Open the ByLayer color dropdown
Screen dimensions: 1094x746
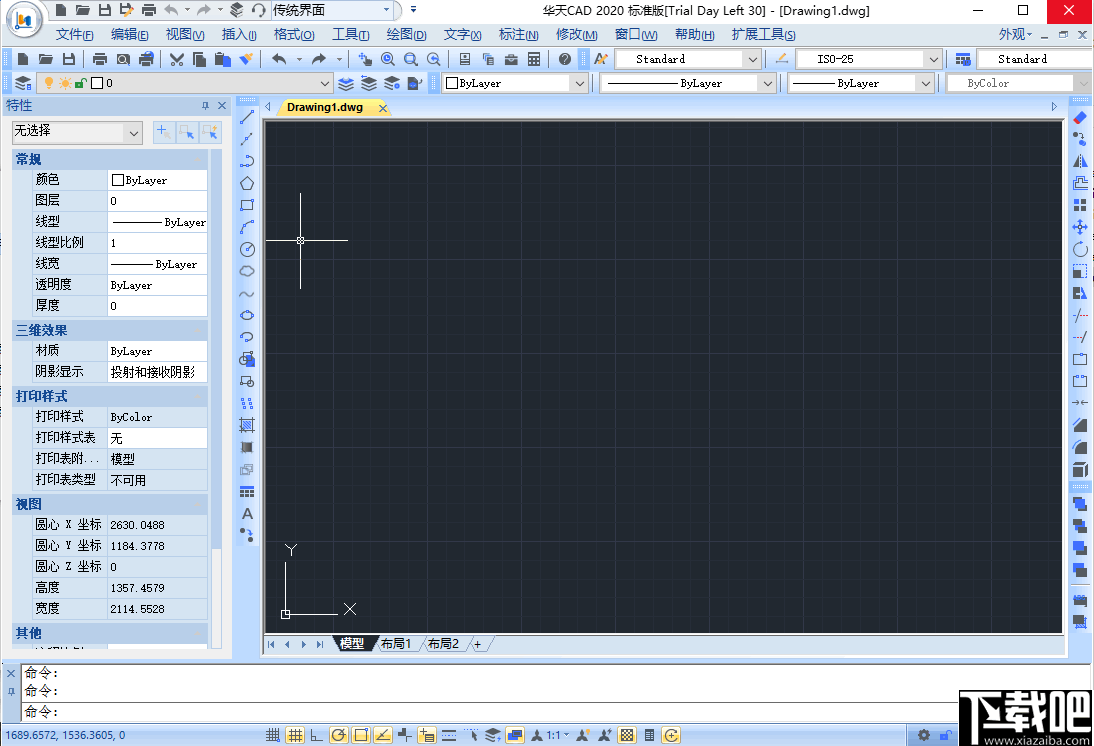515,83
